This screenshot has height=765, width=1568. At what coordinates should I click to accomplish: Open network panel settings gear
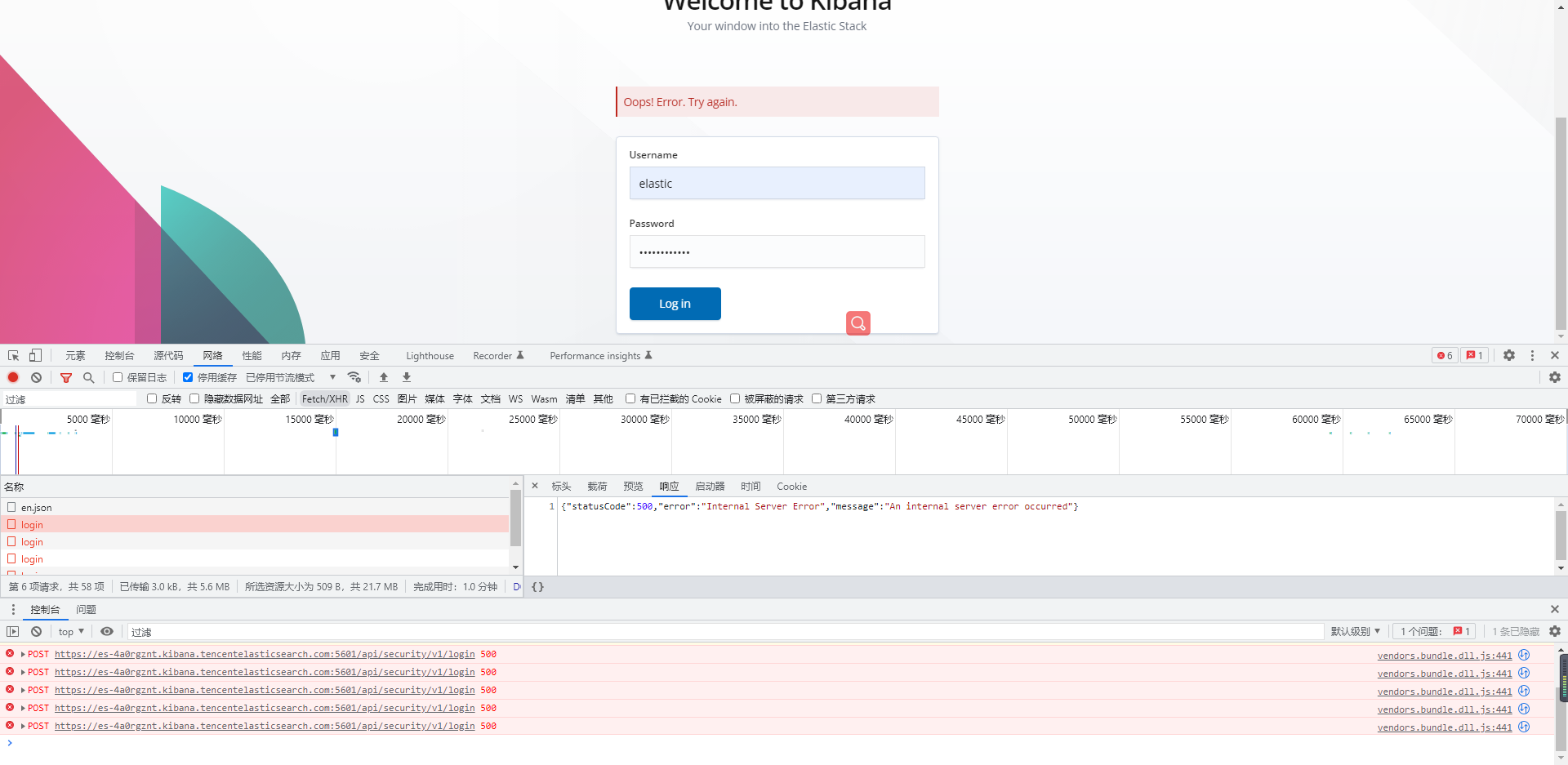[x=1555, y=377]
